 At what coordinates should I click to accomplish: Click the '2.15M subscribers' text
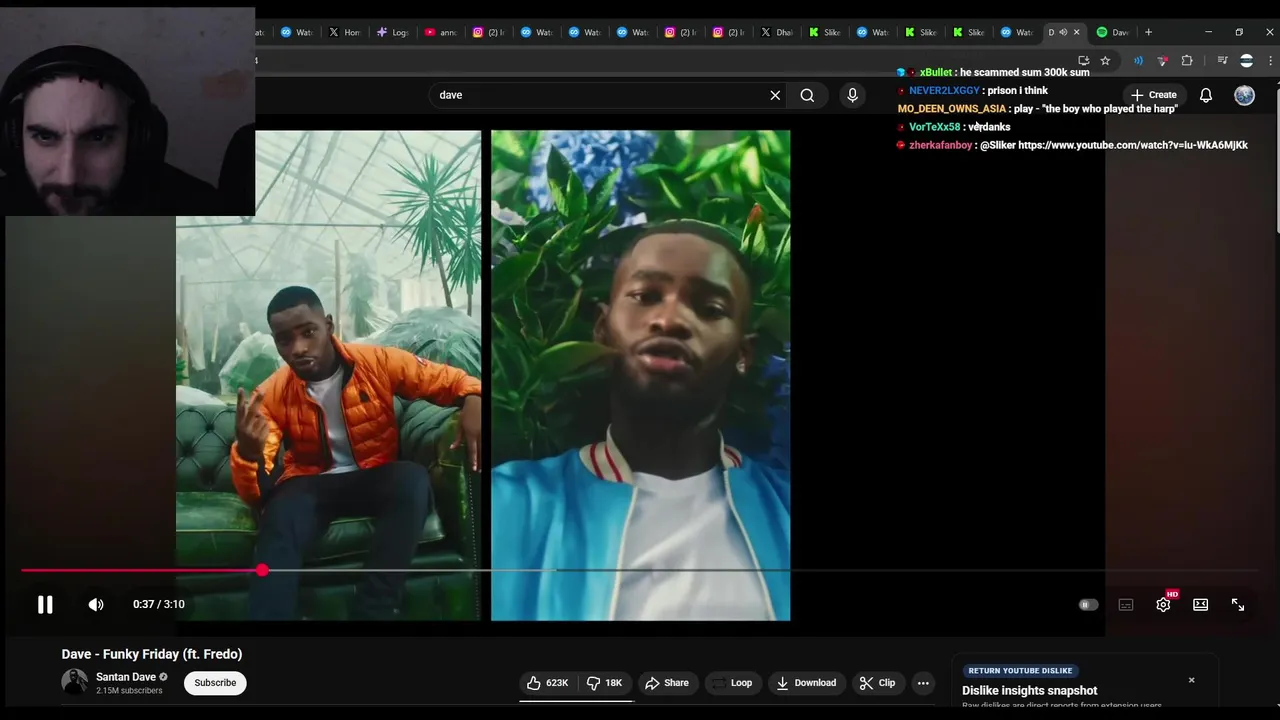click(129, 691)
